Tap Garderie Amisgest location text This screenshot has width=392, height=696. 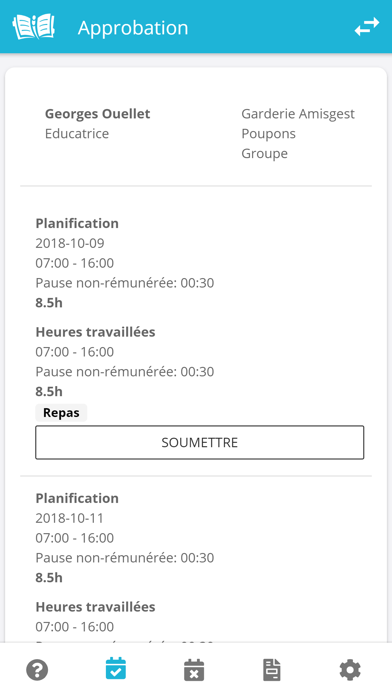[298, 114]
